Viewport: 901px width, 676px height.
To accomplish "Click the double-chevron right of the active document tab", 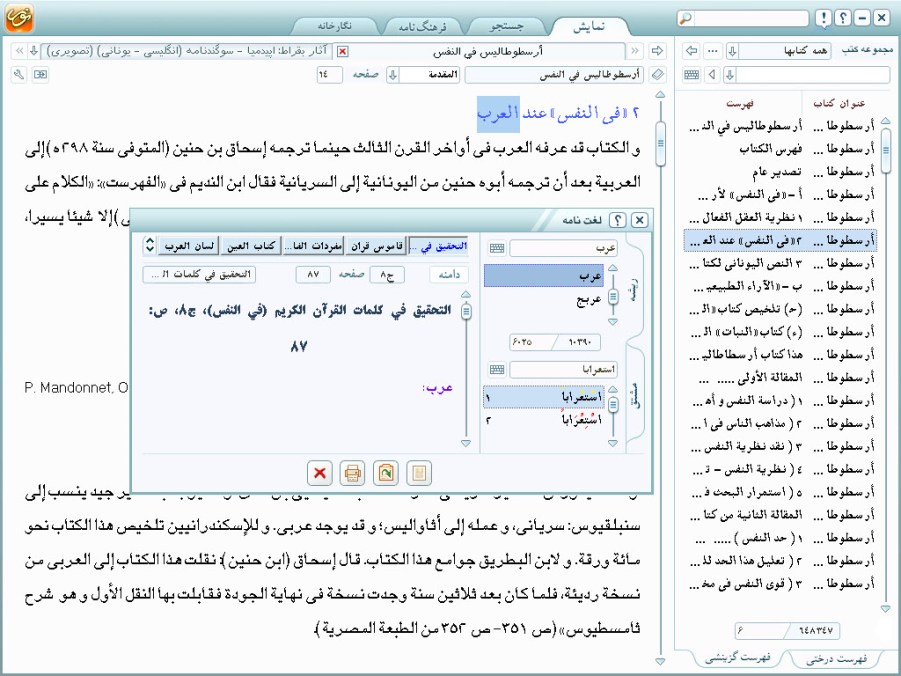I will point(635,51).
